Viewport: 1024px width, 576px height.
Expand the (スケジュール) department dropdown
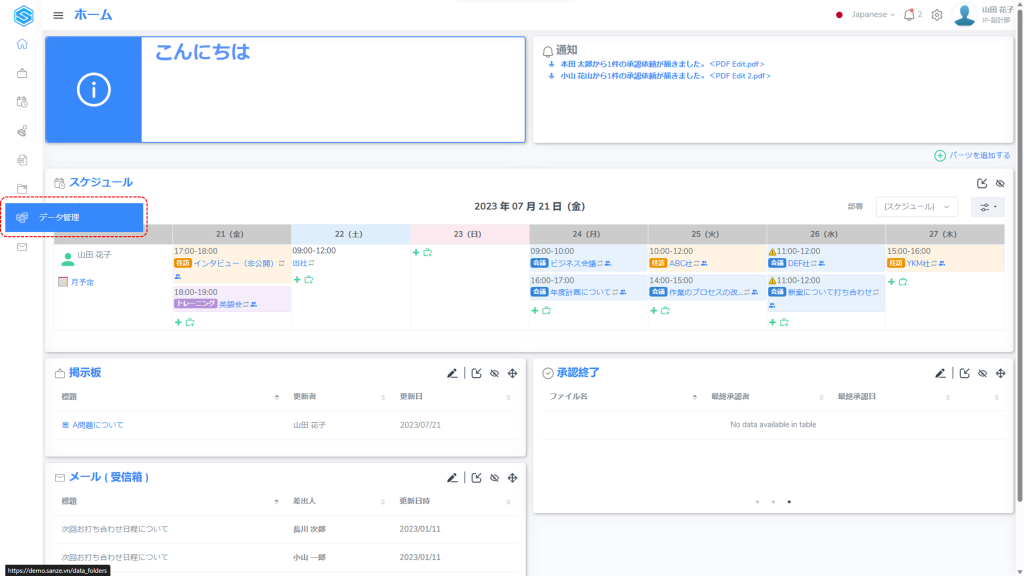916,206
